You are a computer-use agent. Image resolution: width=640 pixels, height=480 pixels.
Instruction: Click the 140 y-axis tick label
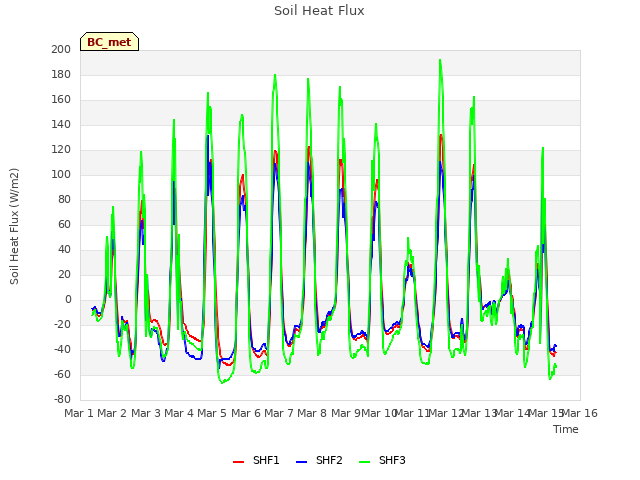click(61, 124)
